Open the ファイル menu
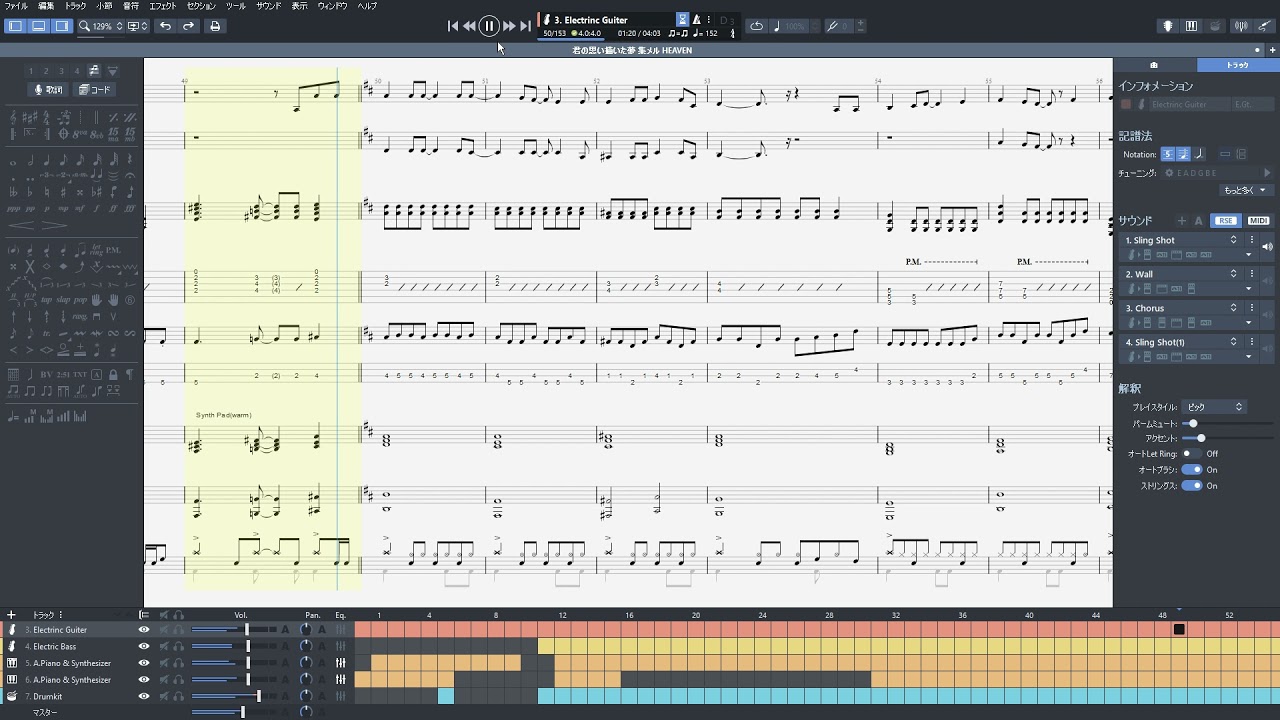Image resolution: width=1280 pixels, height=720 pixels. 16,6
